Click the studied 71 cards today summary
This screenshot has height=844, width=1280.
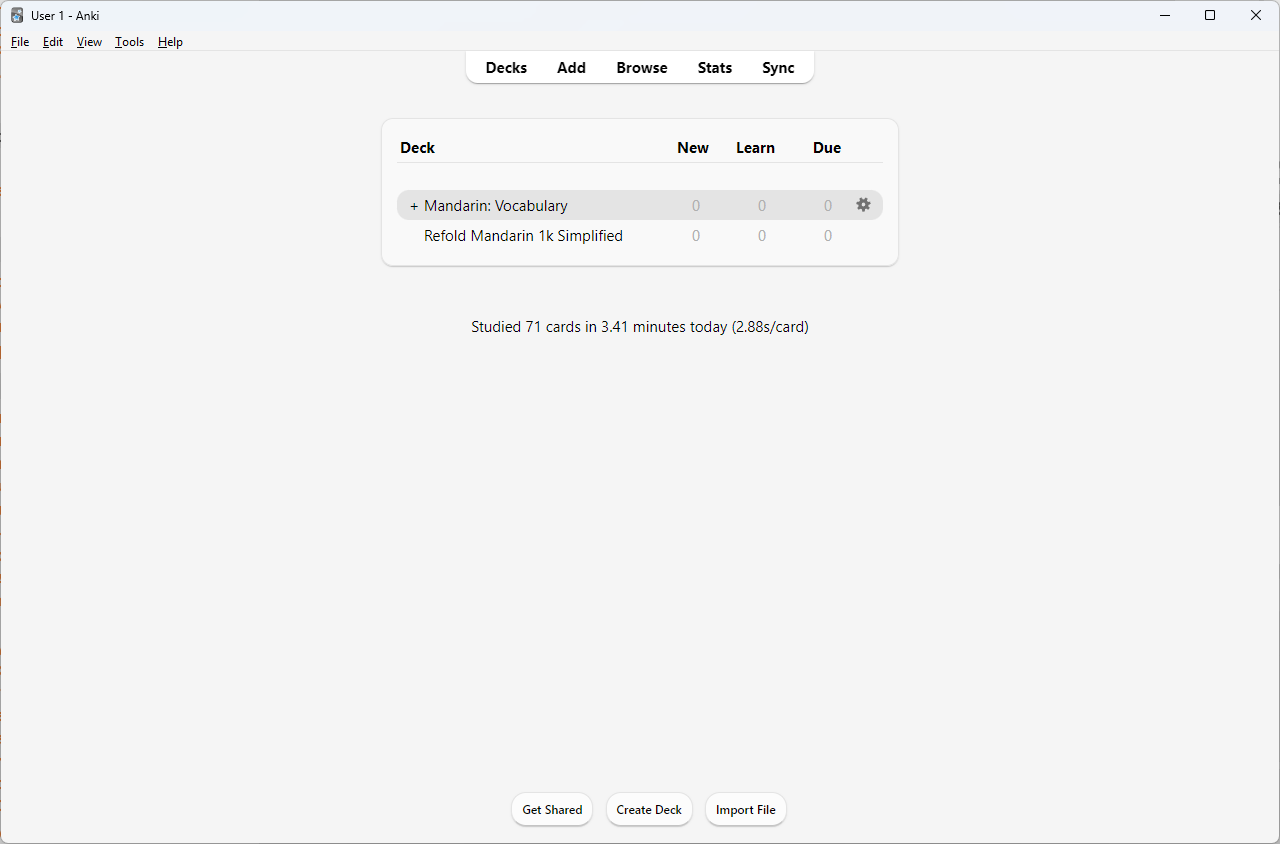click(640, 327)
